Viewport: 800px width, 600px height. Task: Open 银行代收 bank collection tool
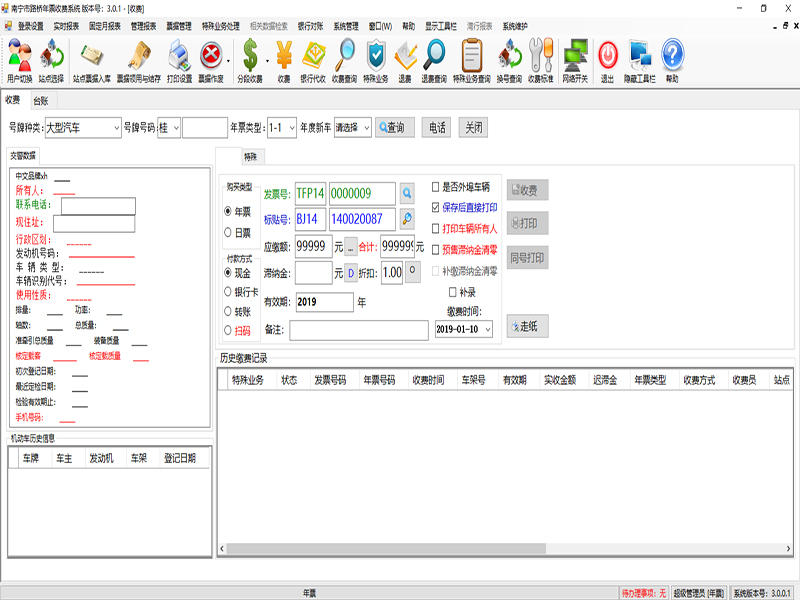point(313,60)
